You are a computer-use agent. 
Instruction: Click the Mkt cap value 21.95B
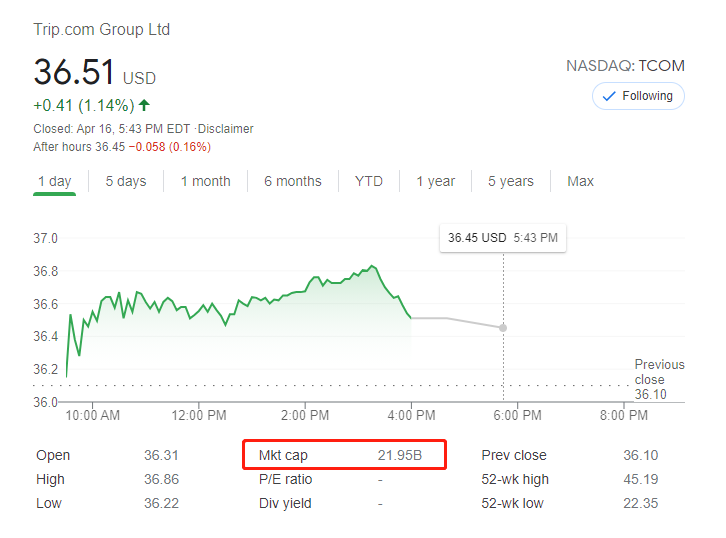pyautogui.click(x=399, y=456)
